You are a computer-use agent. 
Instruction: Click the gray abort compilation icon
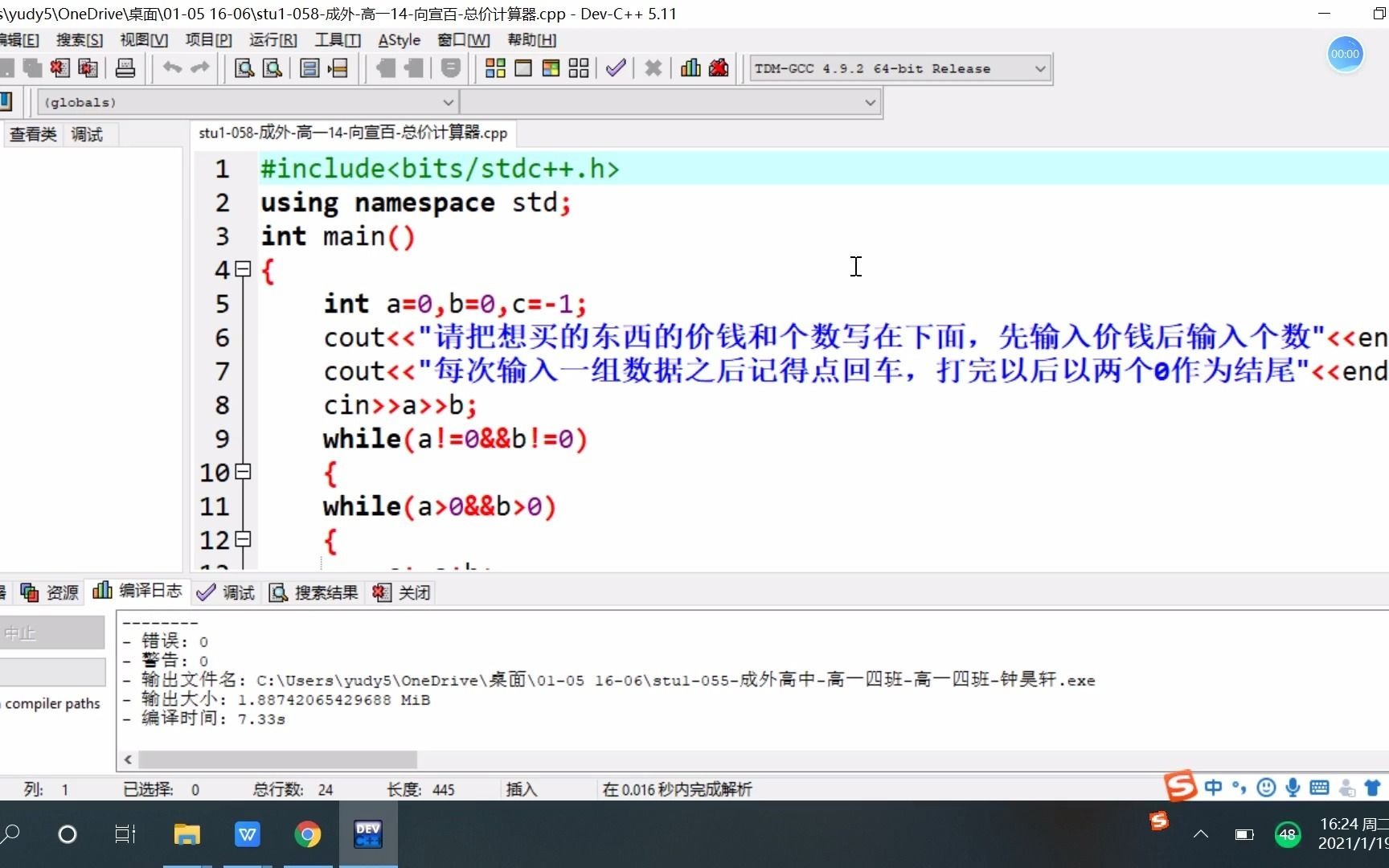(x=652, y=68)
